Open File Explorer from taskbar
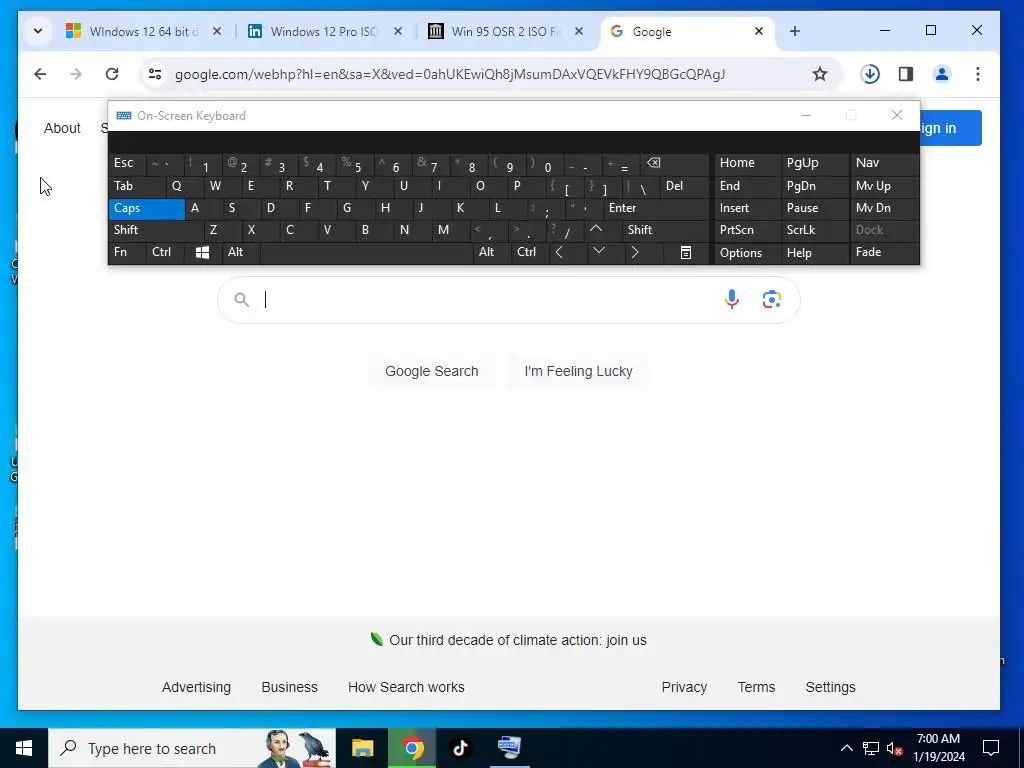1024x768 pixels. [362, 748]
